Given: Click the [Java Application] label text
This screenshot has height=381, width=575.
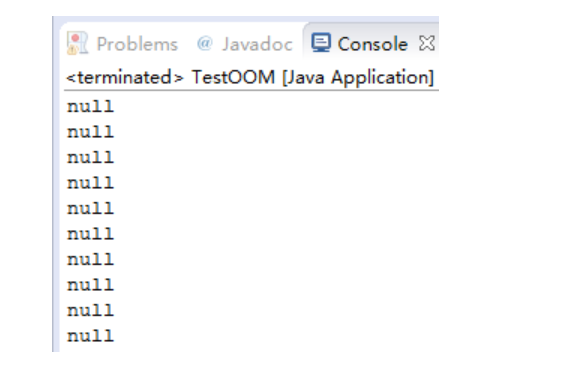Looking at the screenshot, I should tap(358, 77).
